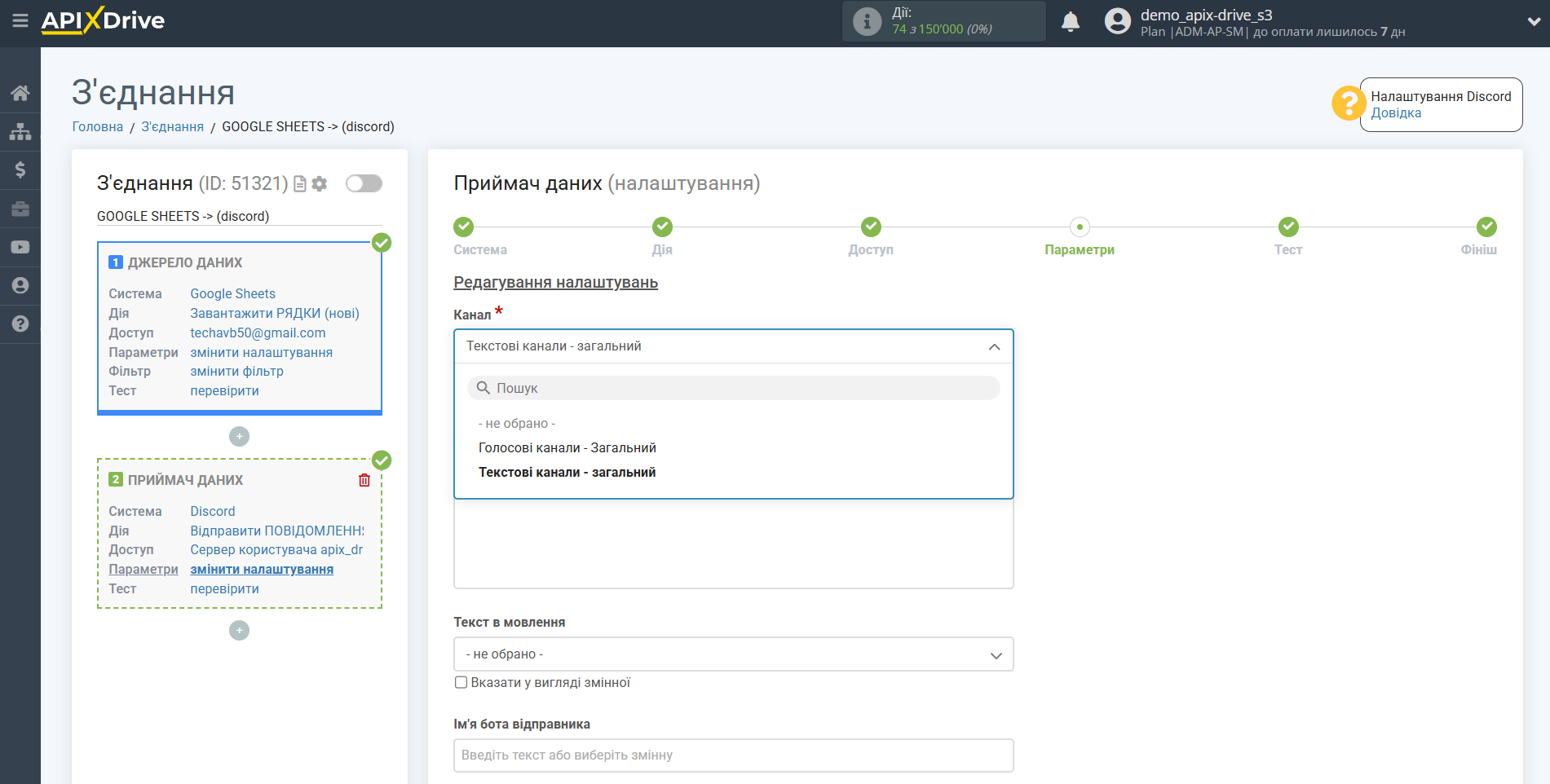Screen dimensions: 1550x784
Task: Click the search magnifier icon in dropdown
Action: coord(483,388)
